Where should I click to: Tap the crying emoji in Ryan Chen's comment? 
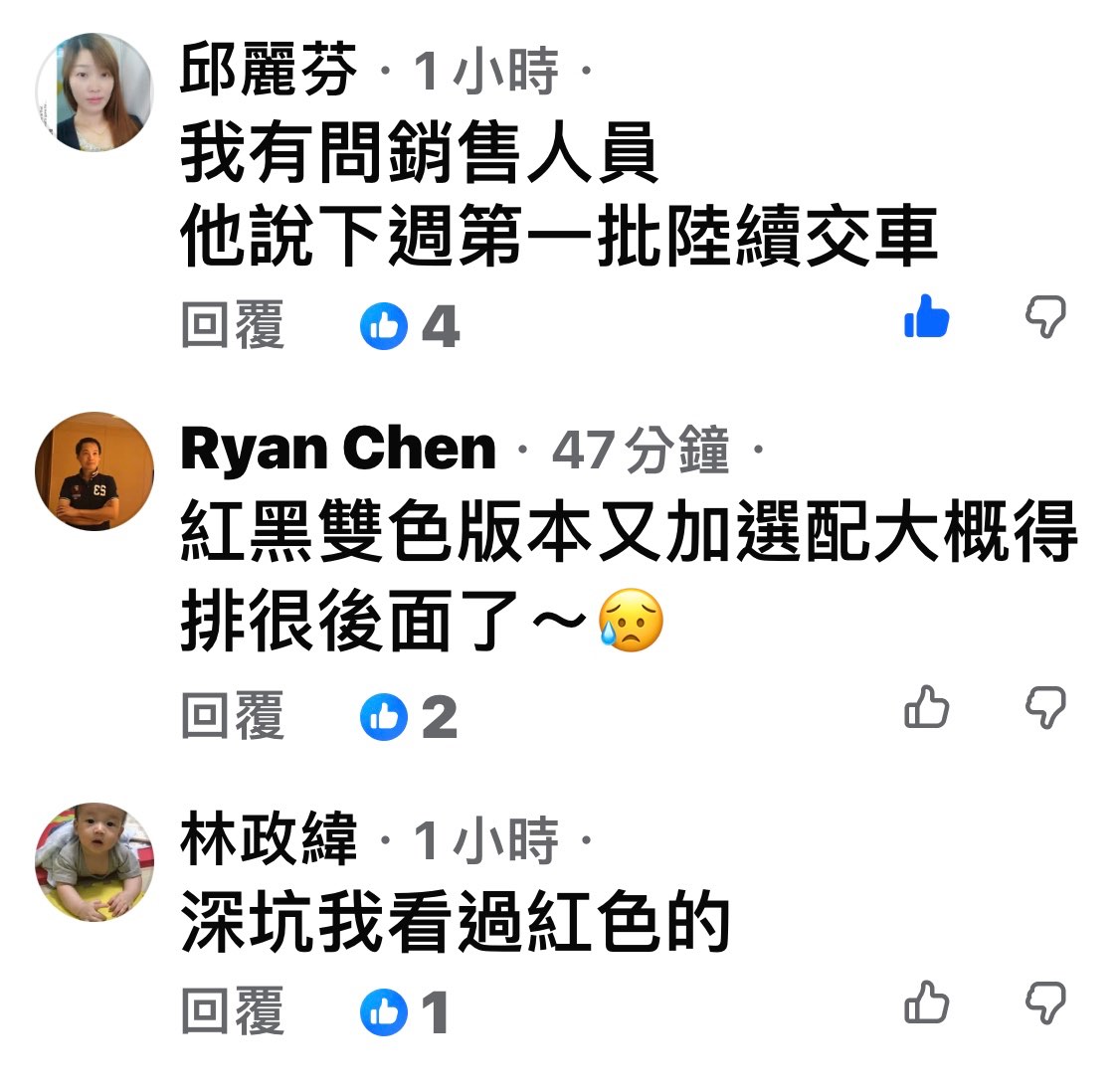point(631,621)
